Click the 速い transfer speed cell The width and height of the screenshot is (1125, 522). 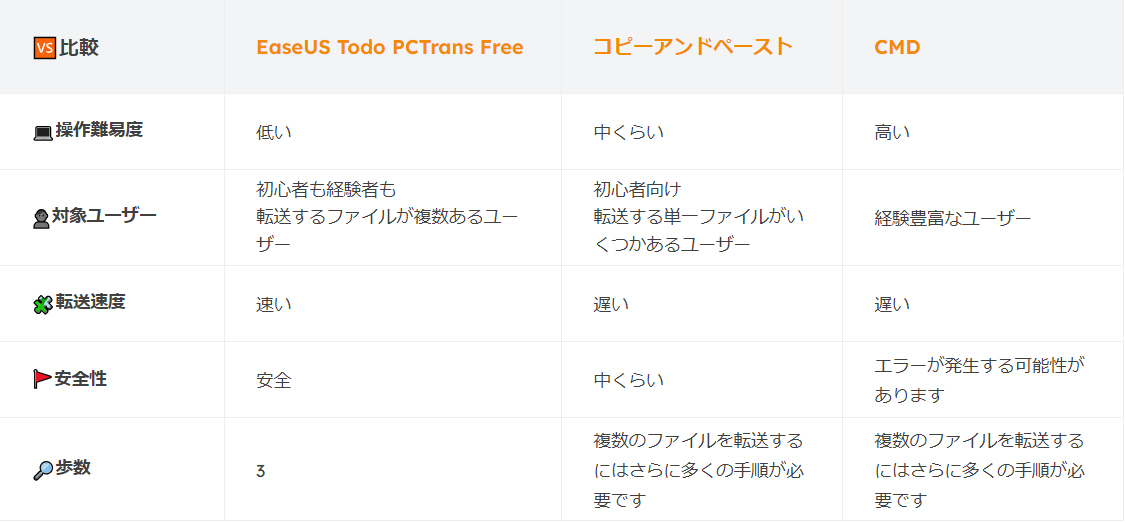[274, 304]
